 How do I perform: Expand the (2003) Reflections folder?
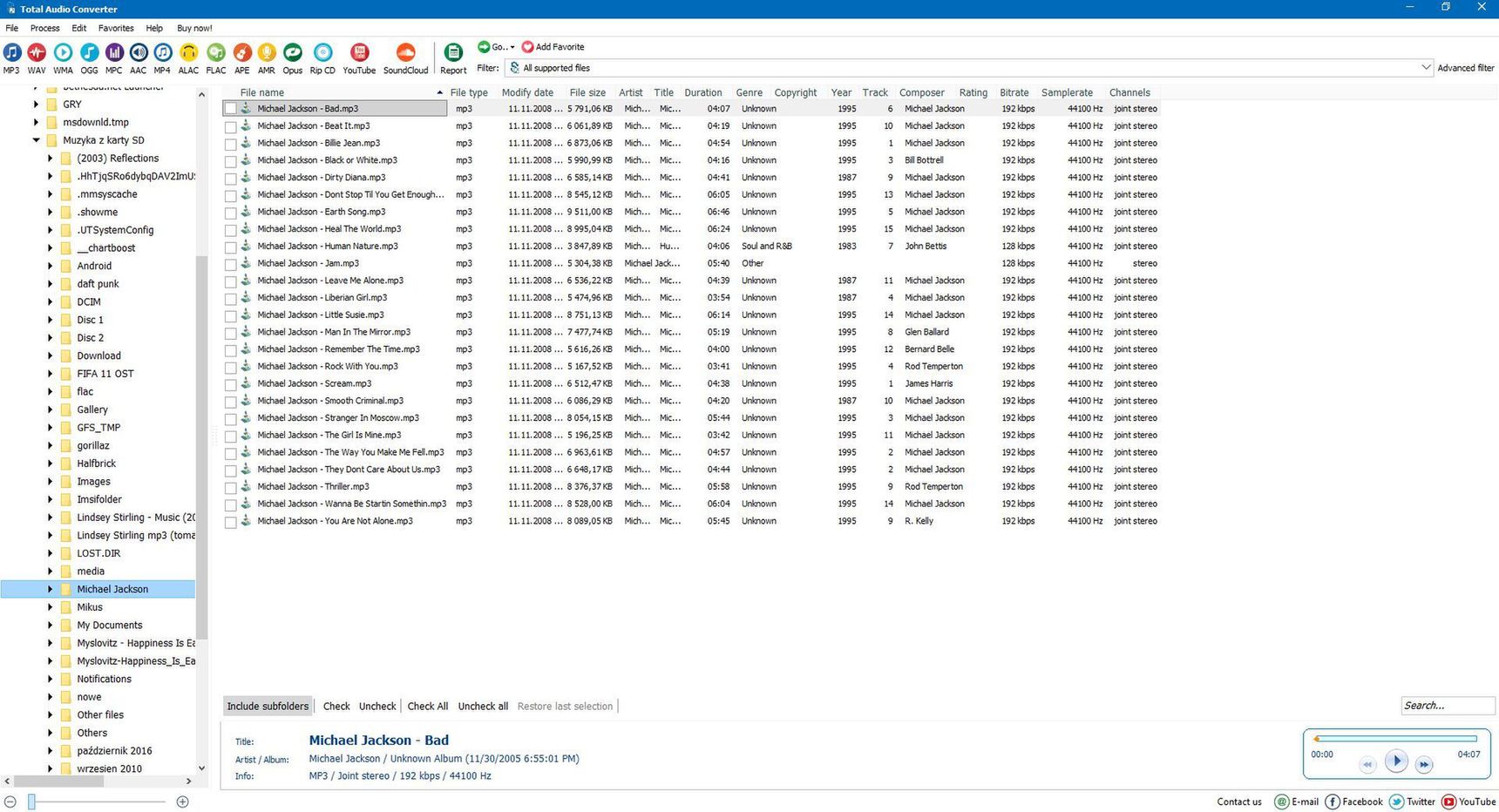(50, 158)
